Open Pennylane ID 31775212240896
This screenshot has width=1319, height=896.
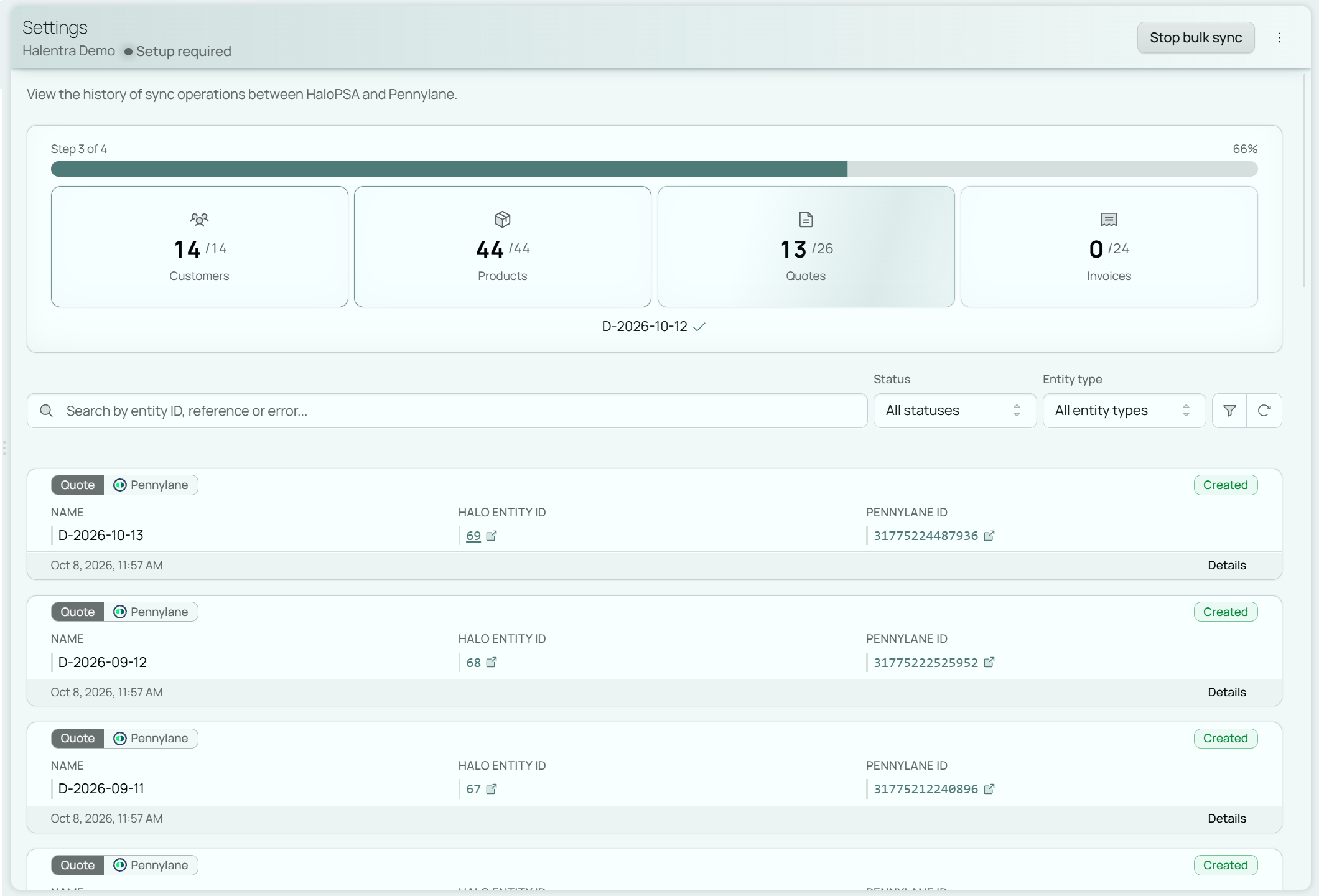tap(926, 789)
